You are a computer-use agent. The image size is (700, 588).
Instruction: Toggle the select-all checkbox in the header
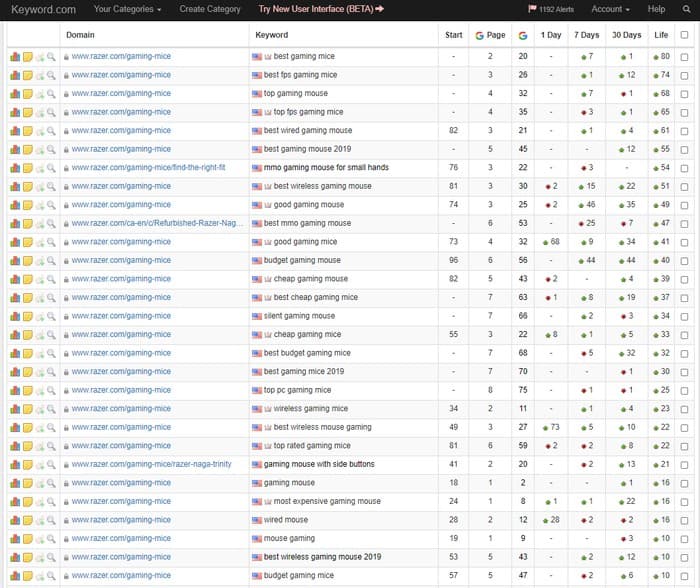684,34
